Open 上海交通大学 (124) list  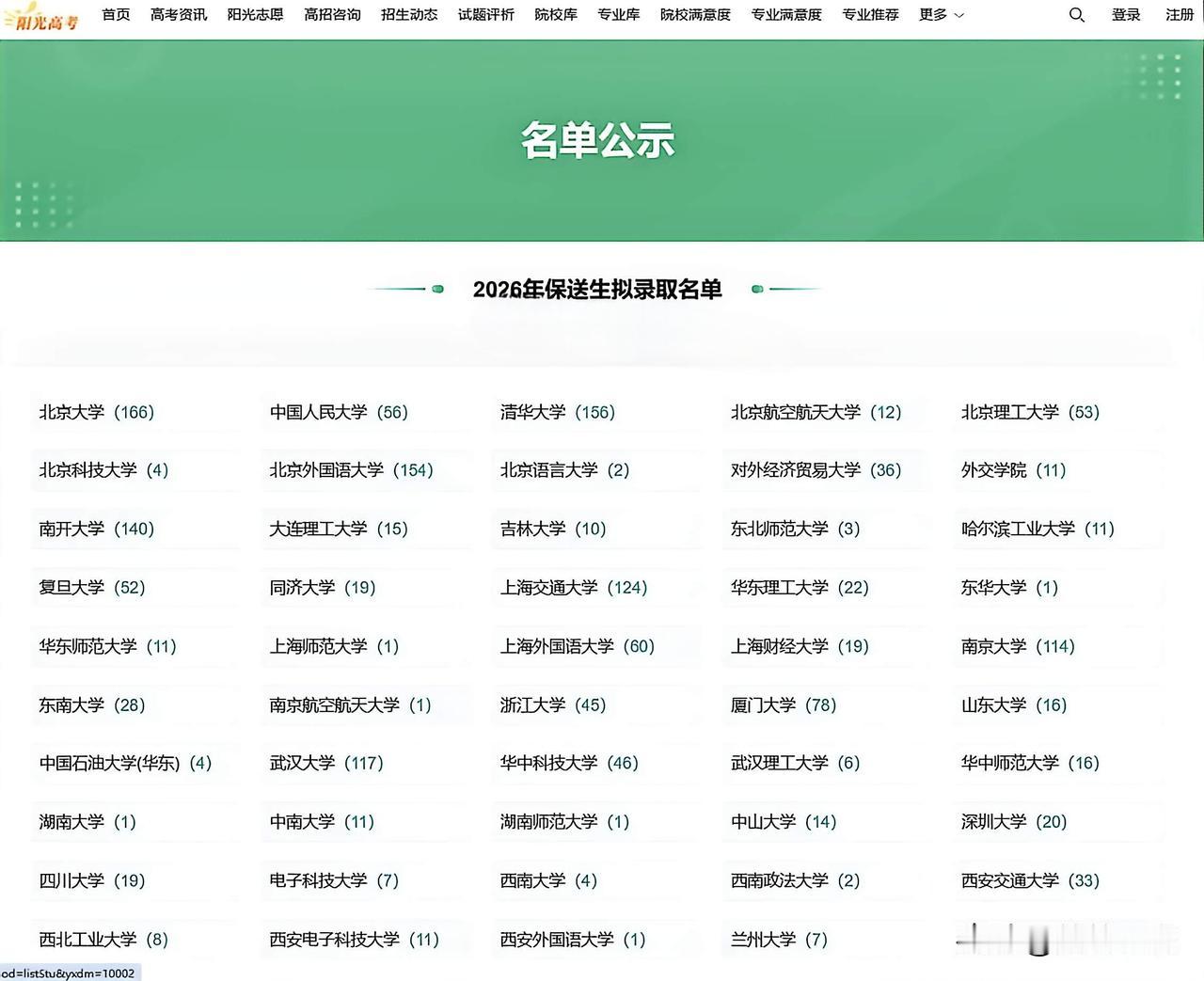(x=574, y=588)
